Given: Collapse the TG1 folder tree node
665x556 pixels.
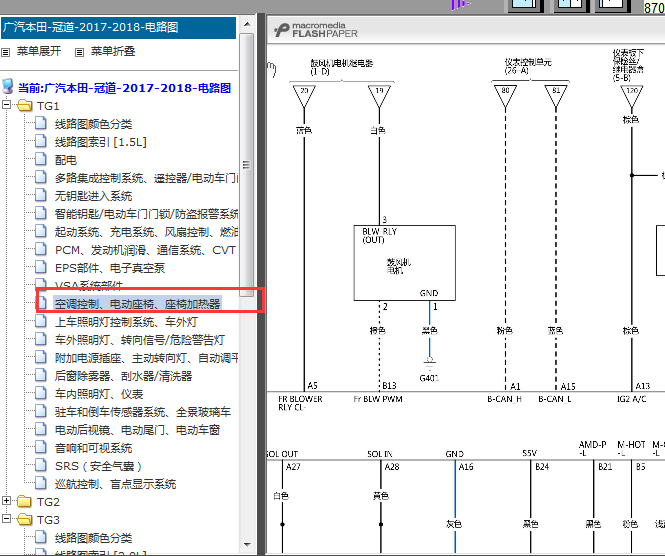Looking at the screenshot, I should pyautogui.click(x=6, y=104).
